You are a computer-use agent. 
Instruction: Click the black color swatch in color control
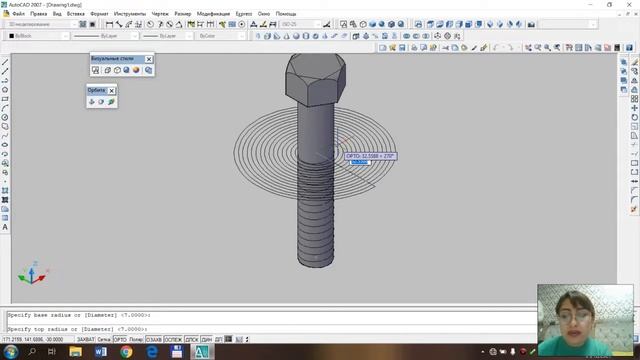[x=11, y=36]
